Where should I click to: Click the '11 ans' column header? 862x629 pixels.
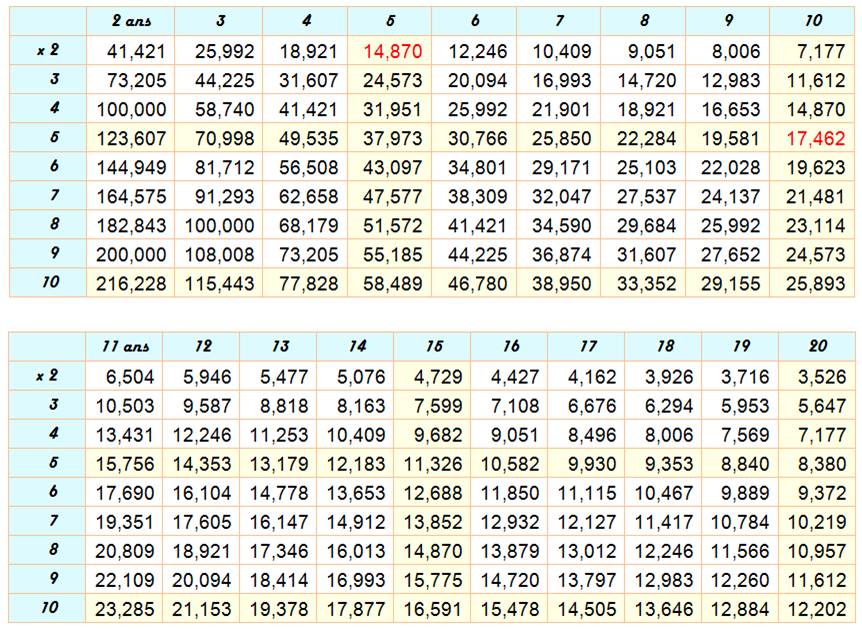pyautogui.click(x=125, y=346)
